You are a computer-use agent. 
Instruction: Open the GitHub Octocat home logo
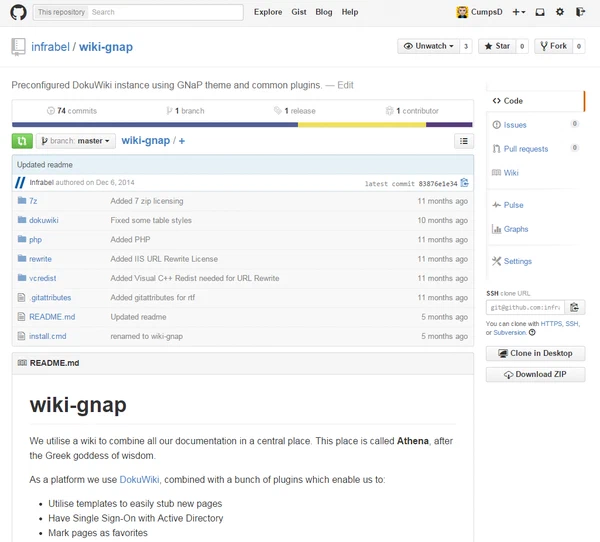point(18,12)
